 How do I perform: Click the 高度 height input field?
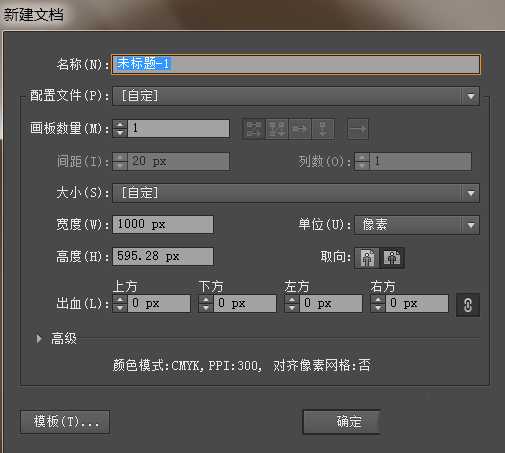[163, 256]
